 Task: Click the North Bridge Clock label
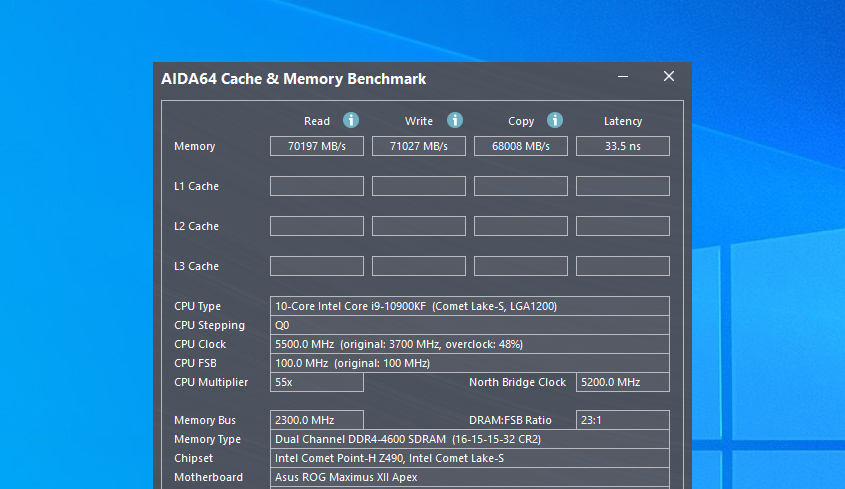tap(517, 382)
